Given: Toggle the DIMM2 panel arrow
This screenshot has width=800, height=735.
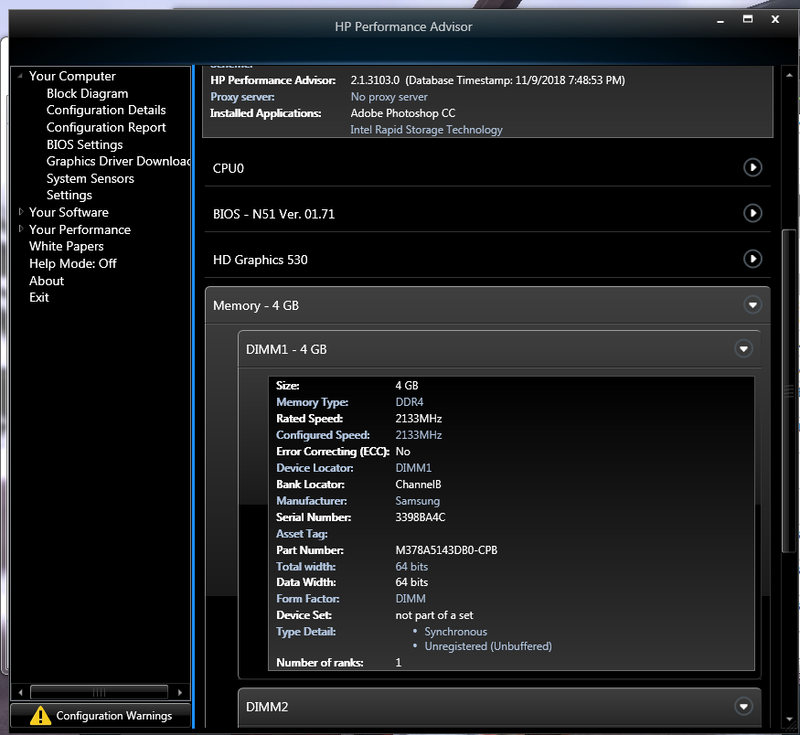Looking at the screenshot, I should pyautogui.click(x=743, y=707).
